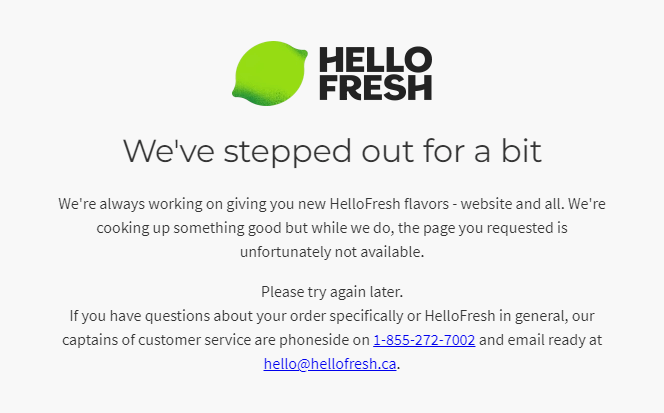Click the "We've stepped out for a bit" heading
The height and width of the screenshot is (413, 664).
pyautogui.click(x=332, y=151)
